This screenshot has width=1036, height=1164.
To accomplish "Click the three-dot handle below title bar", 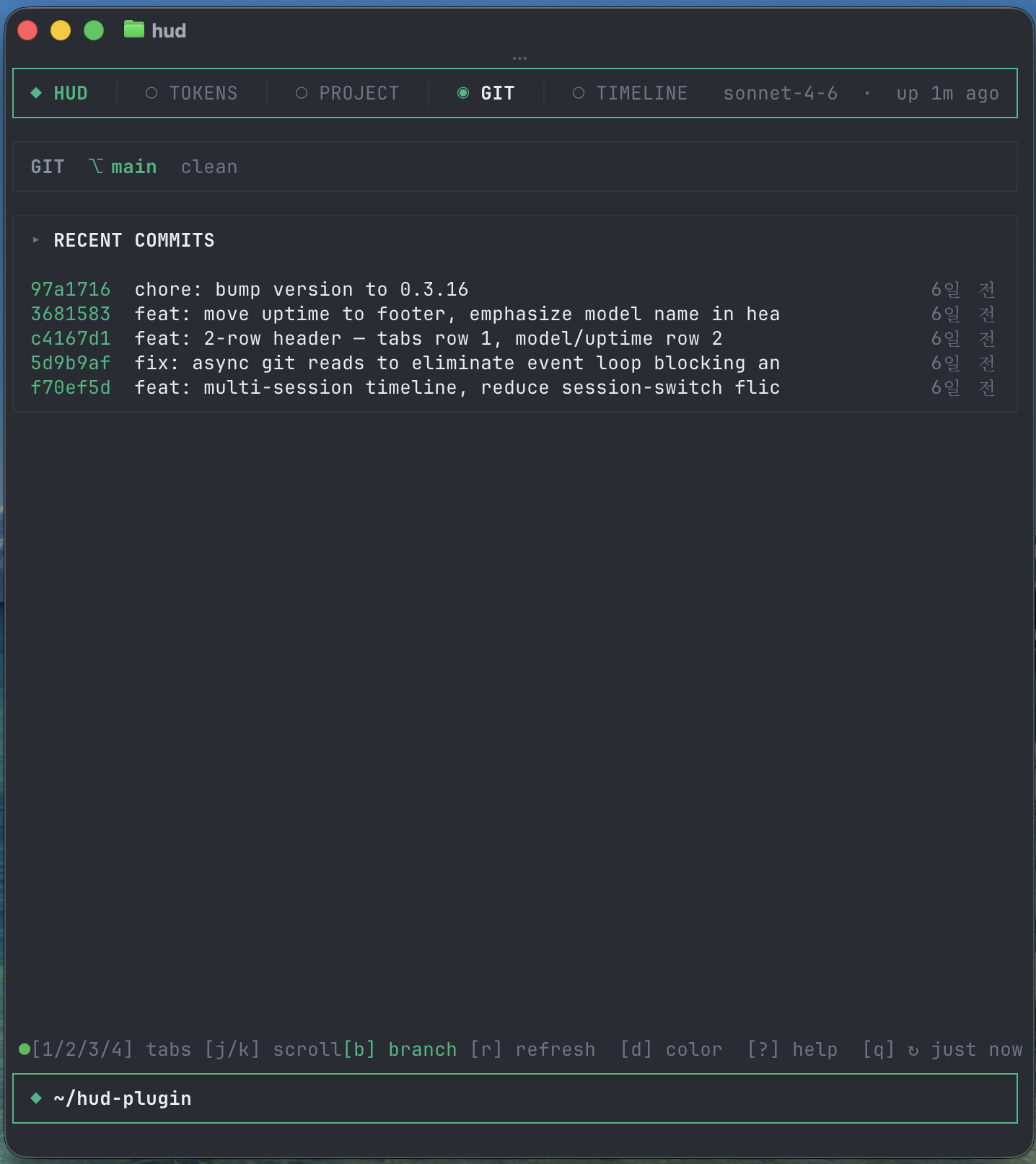I will [x=519, y=58].
